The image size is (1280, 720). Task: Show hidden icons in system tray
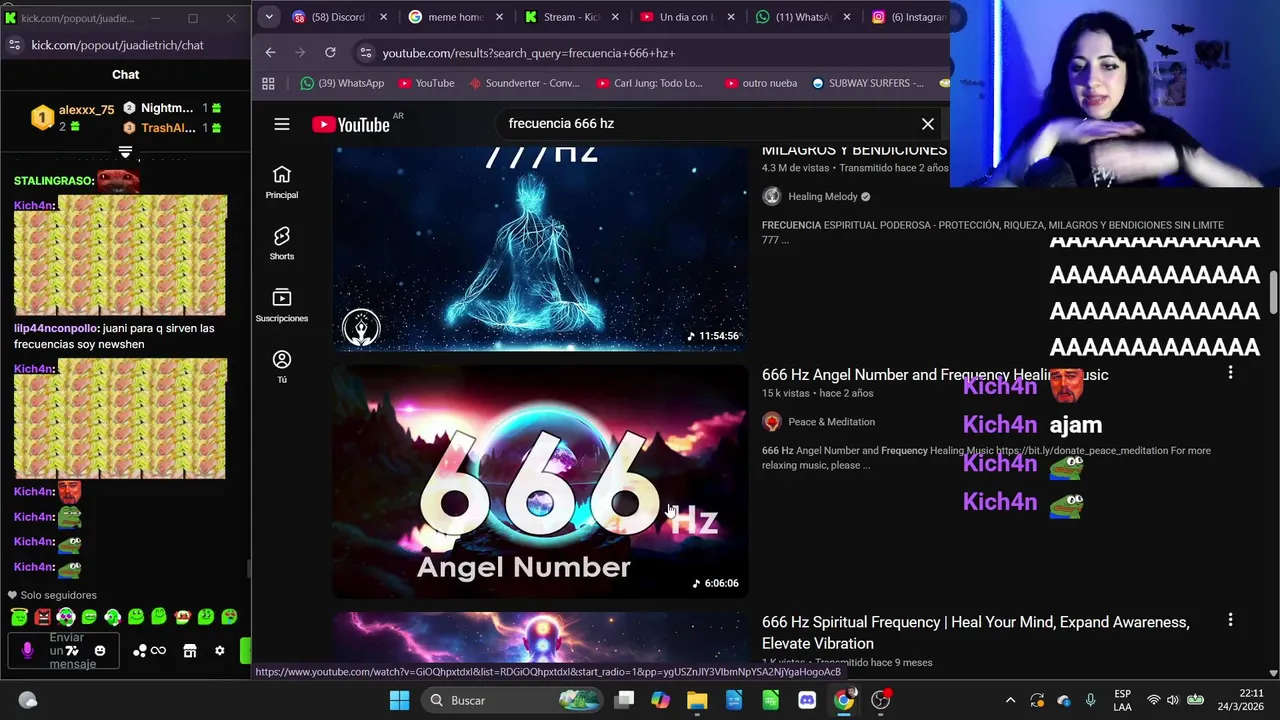(x=1010, y=700)
